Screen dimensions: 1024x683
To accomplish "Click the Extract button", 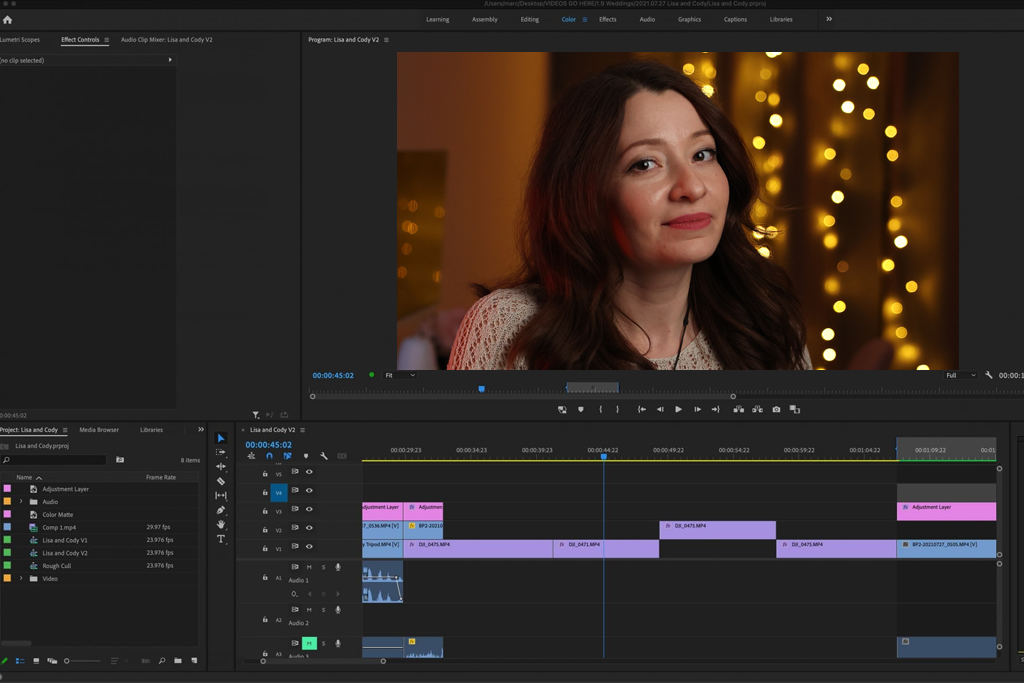I will pyautogui.click(x=758, y=409).
